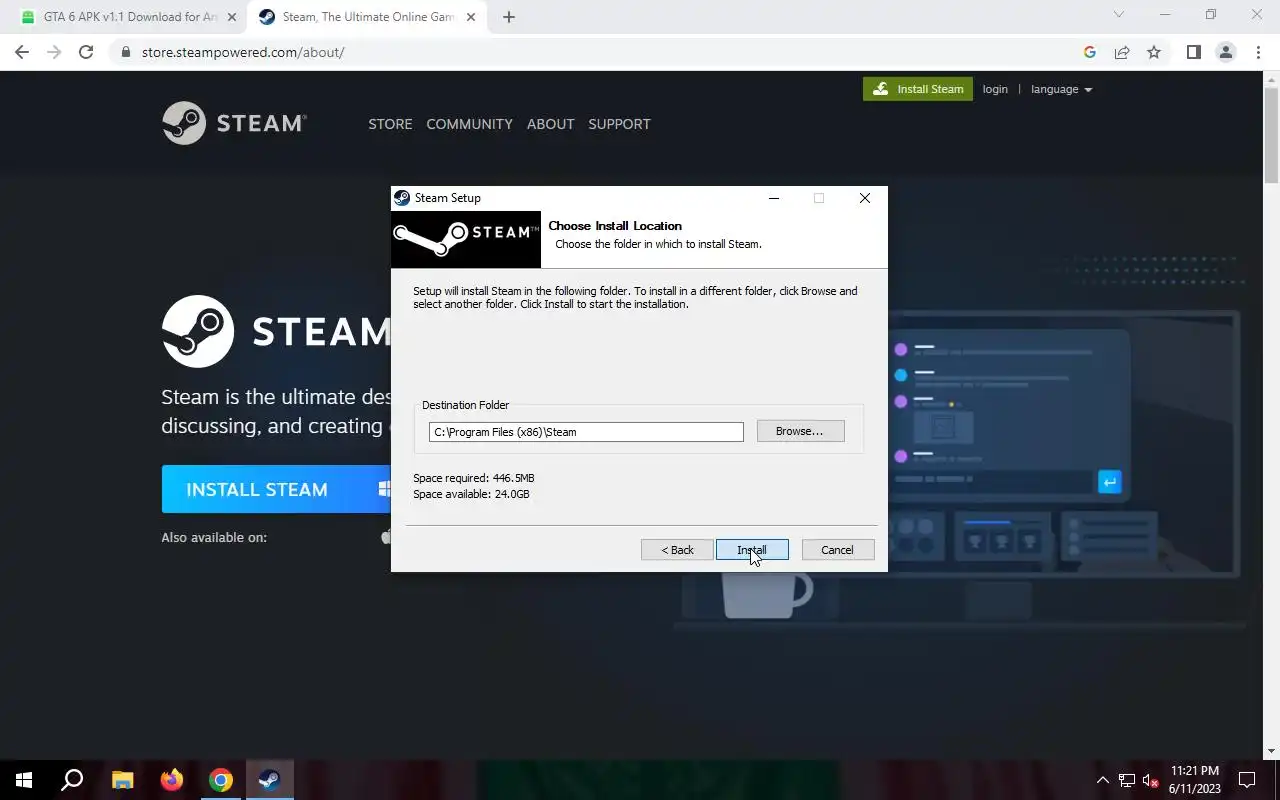Click the Steam logo in page header

click(x=234, y=123)
